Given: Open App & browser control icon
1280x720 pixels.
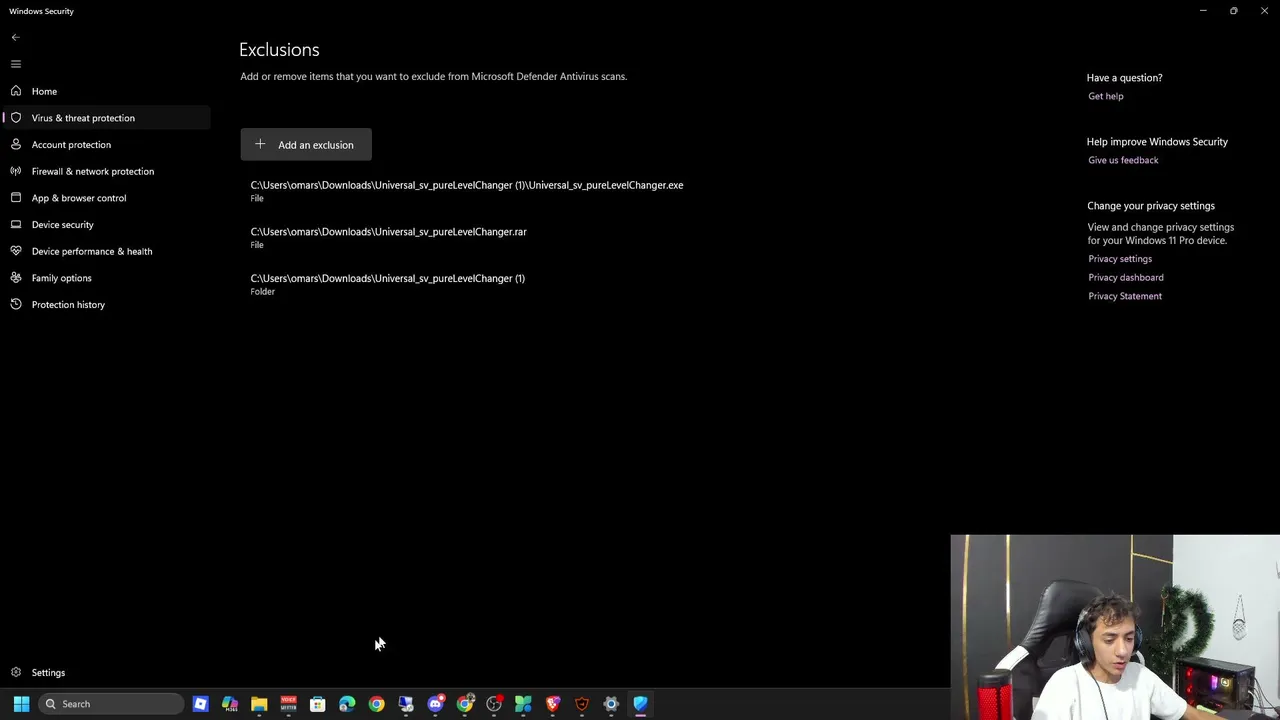Looking at the screenshot, I should coord(15,198).
